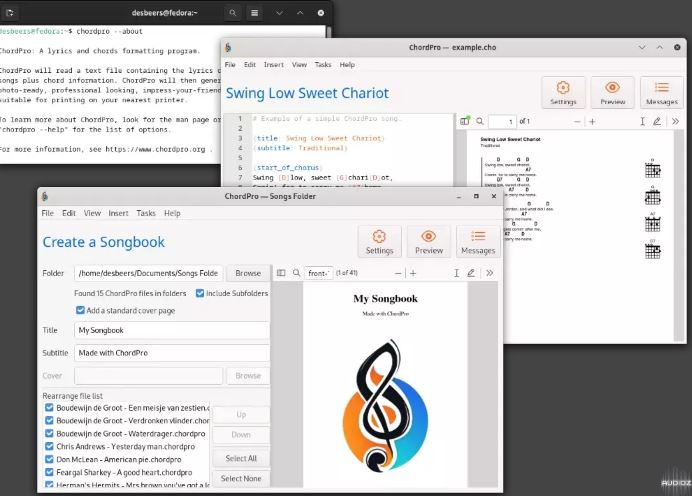
Task: Click up chevron in terminal header
Action: [x=300, y=13]
